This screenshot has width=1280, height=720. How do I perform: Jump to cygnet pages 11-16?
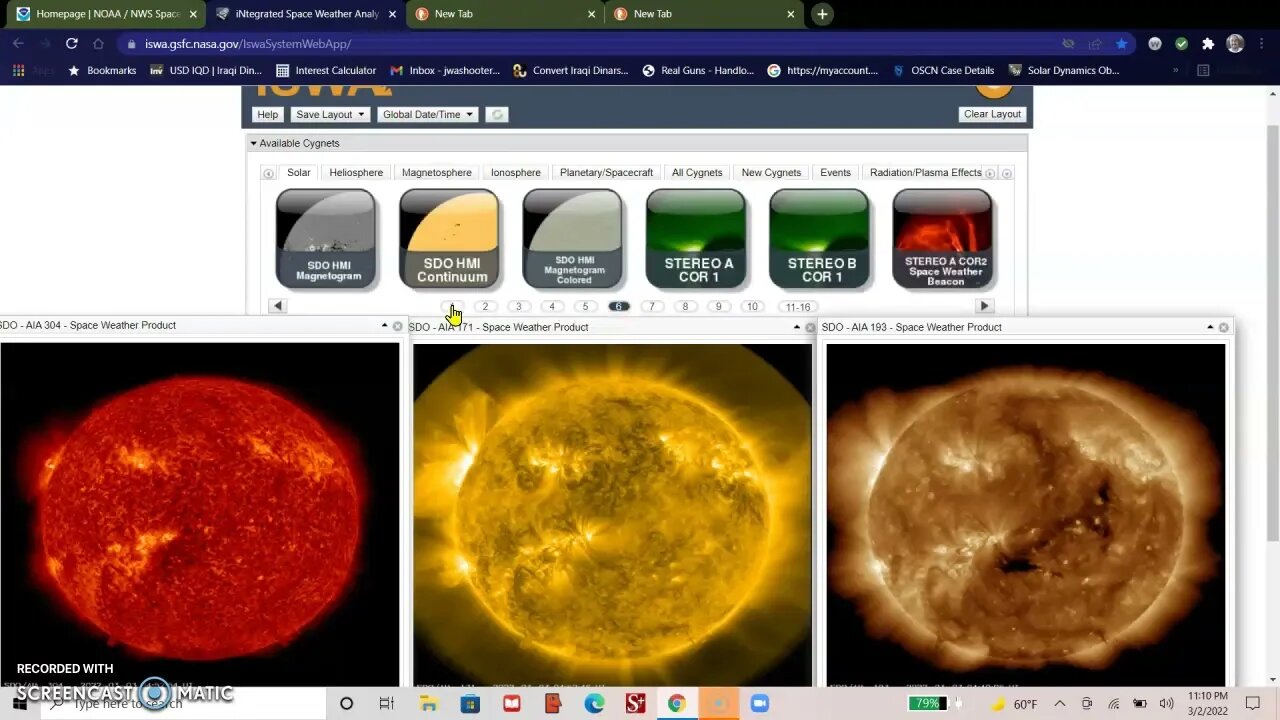(798, 307)
